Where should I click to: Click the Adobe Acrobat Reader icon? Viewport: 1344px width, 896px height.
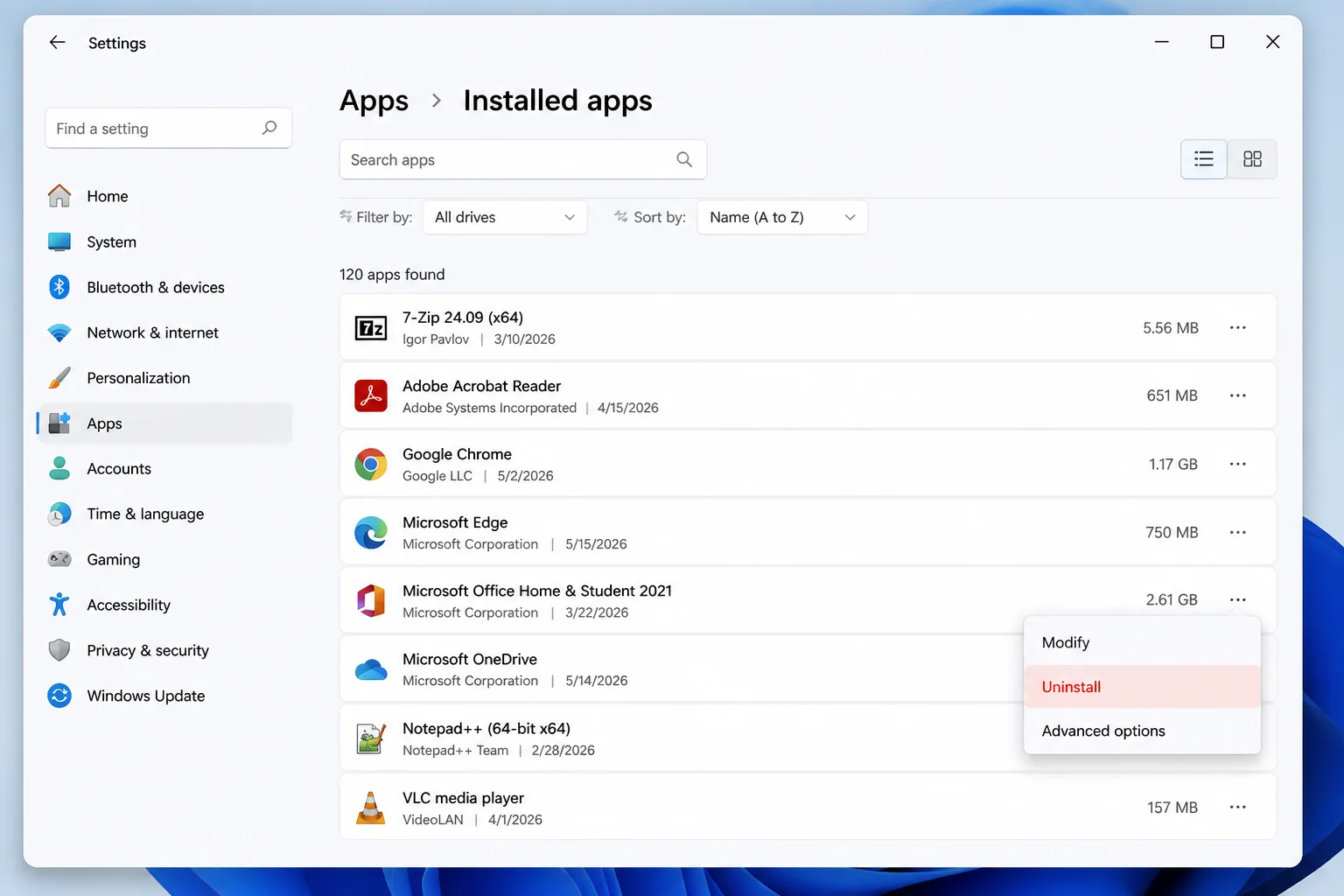click(x=371, y=395)
